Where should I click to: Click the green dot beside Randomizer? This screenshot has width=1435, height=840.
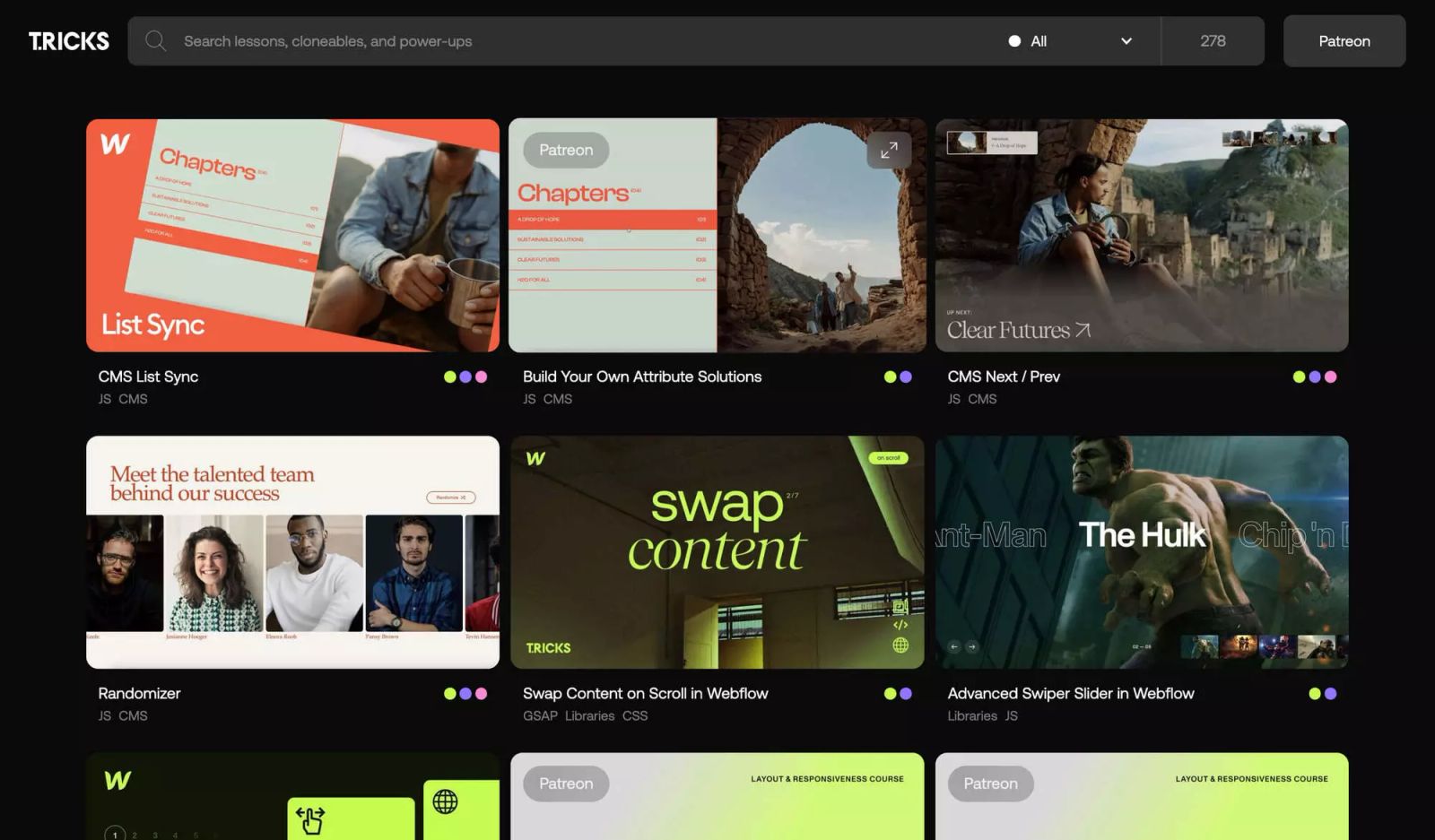450,694
